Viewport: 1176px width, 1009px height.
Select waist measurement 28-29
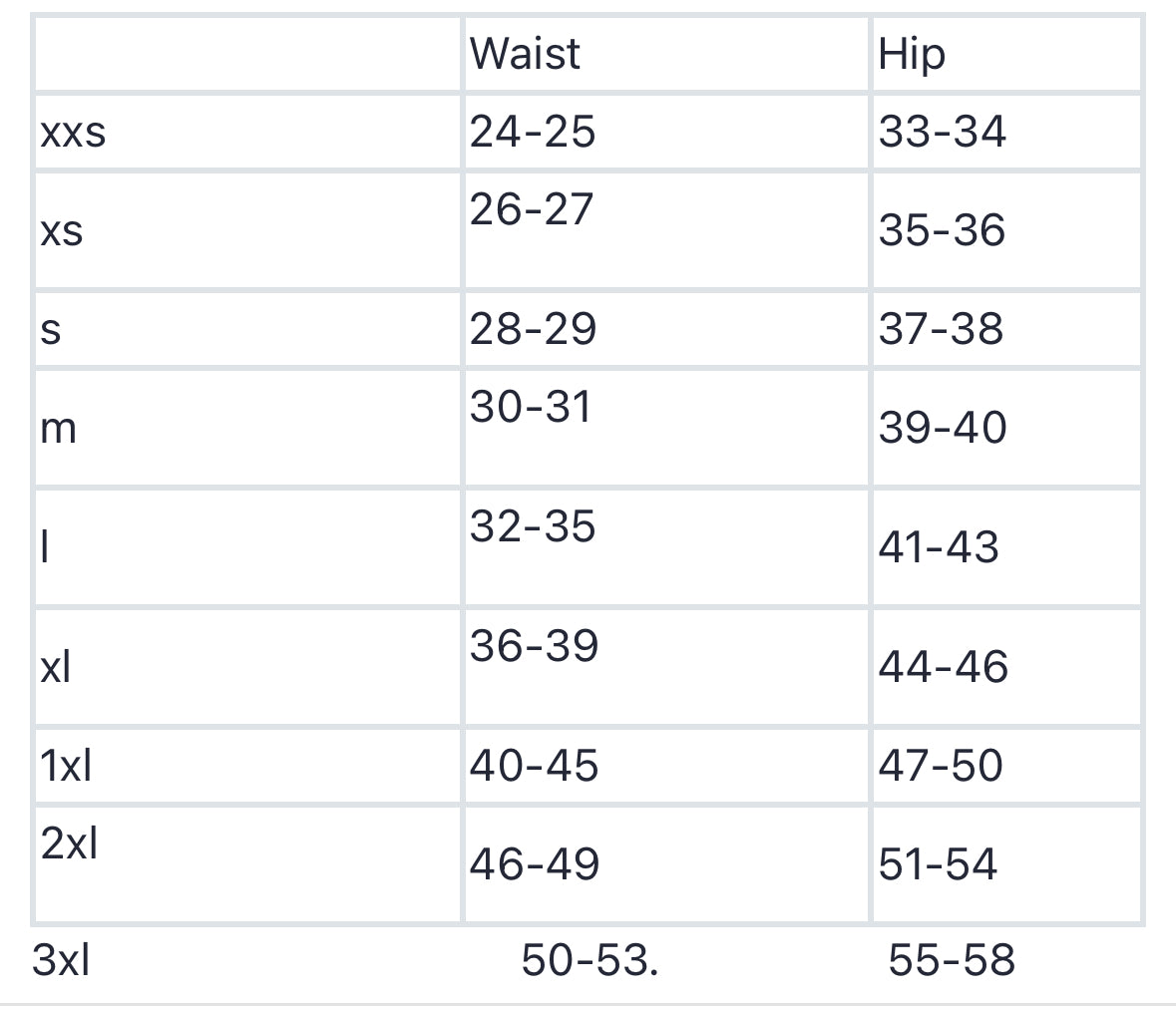[x=533, y=329]
